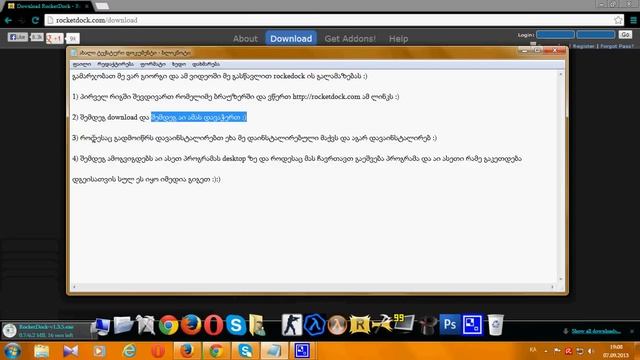Click the Forgot Pass? link
640x360 pixels.
tap(617, 46)
